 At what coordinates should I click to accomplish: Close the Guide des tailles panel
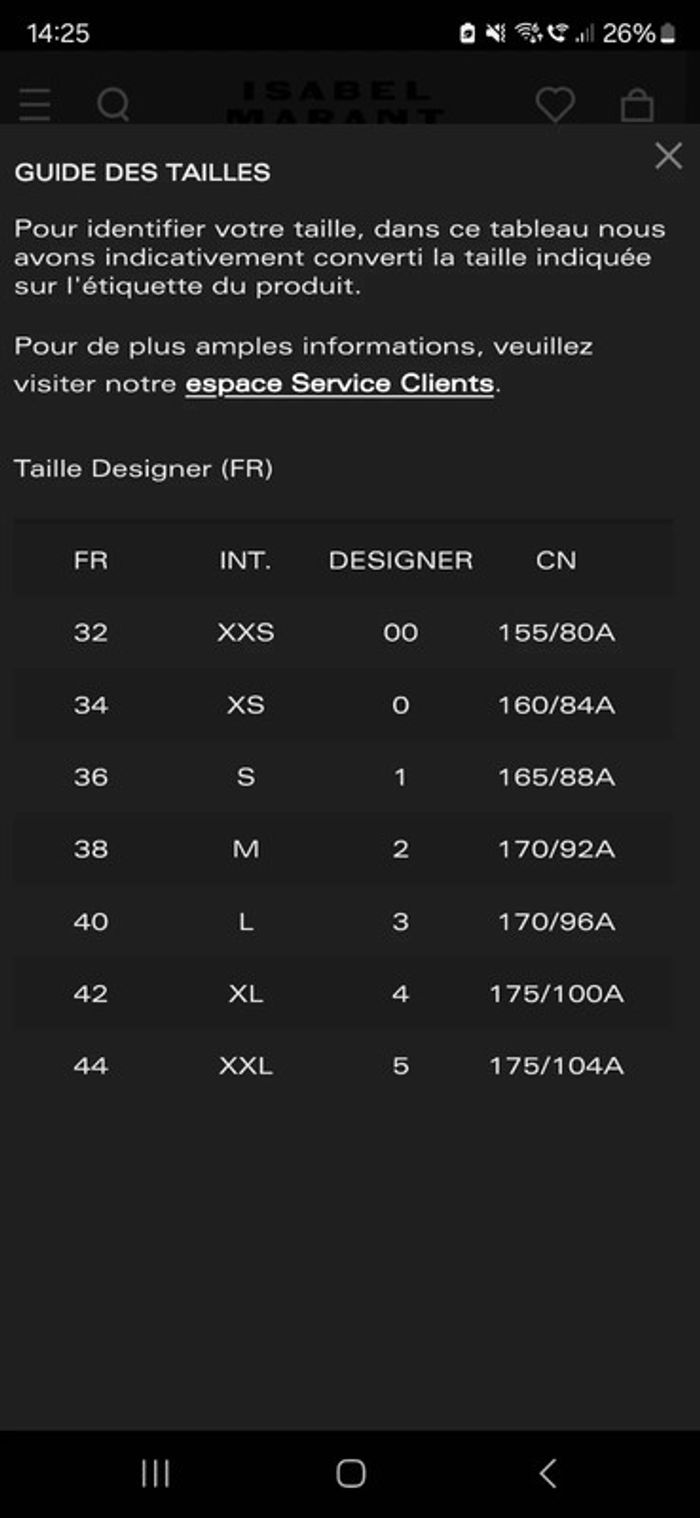668,156
